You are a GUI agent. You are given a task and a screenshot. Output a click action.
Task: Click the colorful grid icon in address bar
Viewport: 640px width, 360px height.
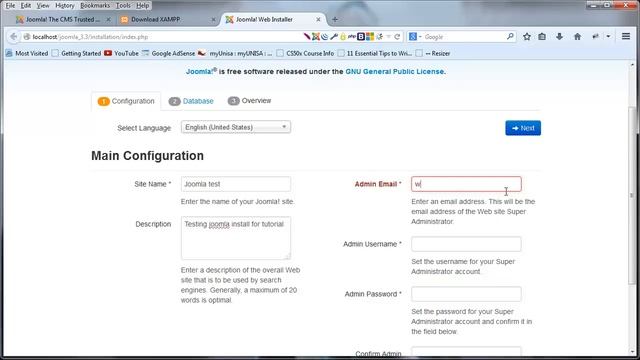[370, 37]
